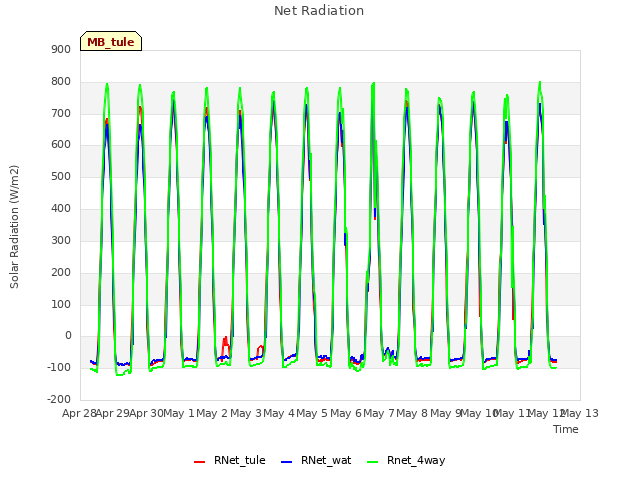Click the Apr 30 x-axis label

pos(147,413)
